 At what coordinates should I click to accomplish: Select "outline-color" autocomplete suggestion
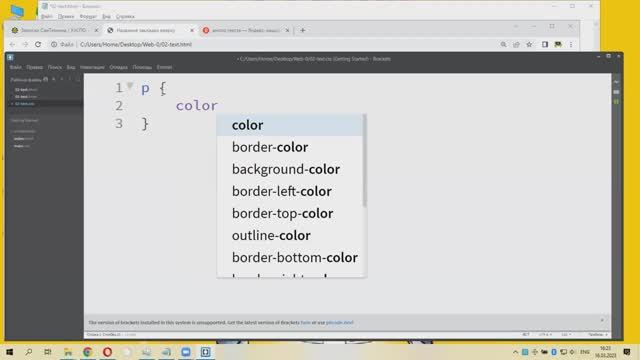(289, 235)
